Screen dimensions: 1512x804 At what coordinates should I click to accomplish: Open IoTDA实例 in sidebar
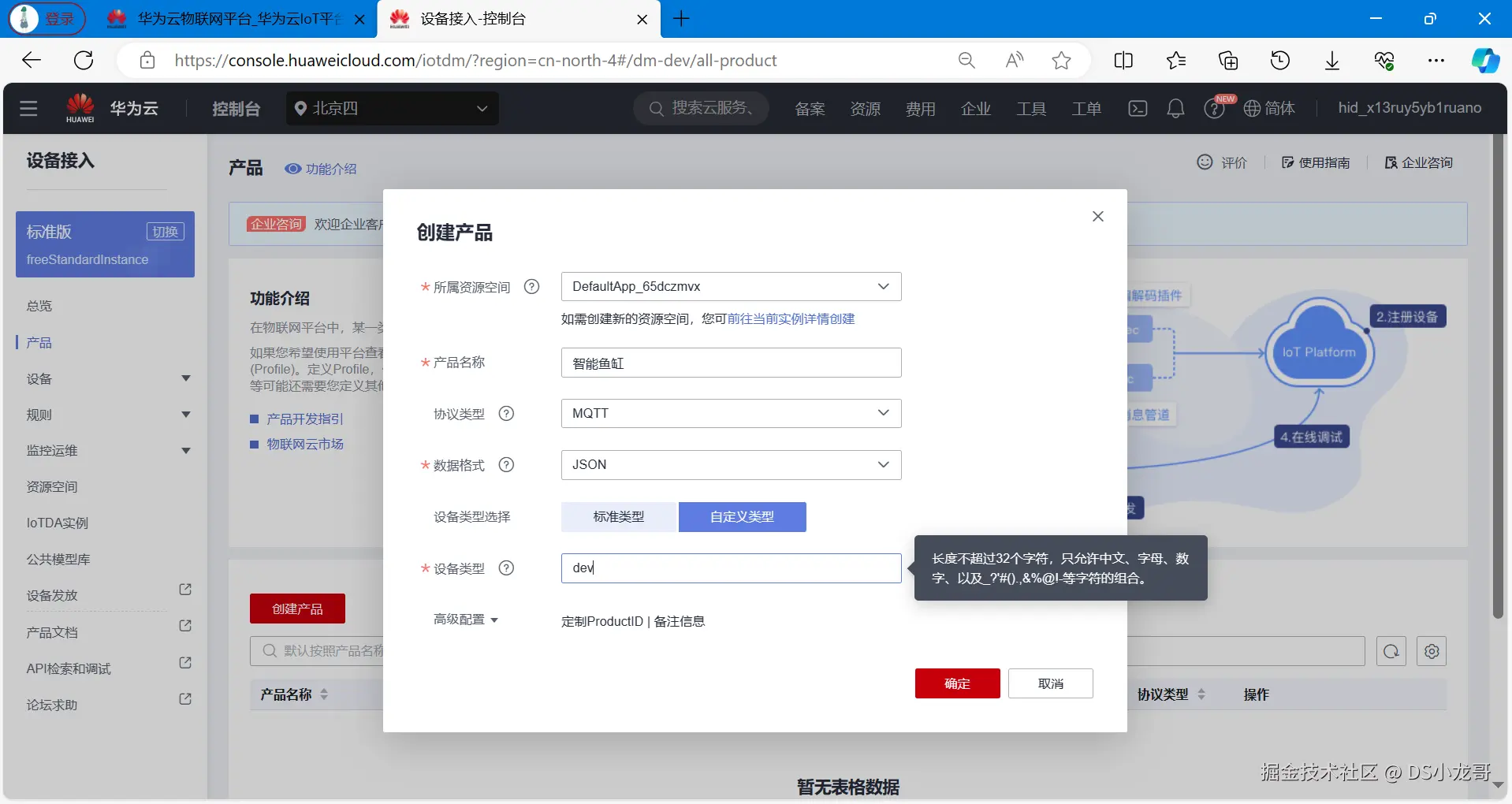pyautogui.click(x=58, y=523)
